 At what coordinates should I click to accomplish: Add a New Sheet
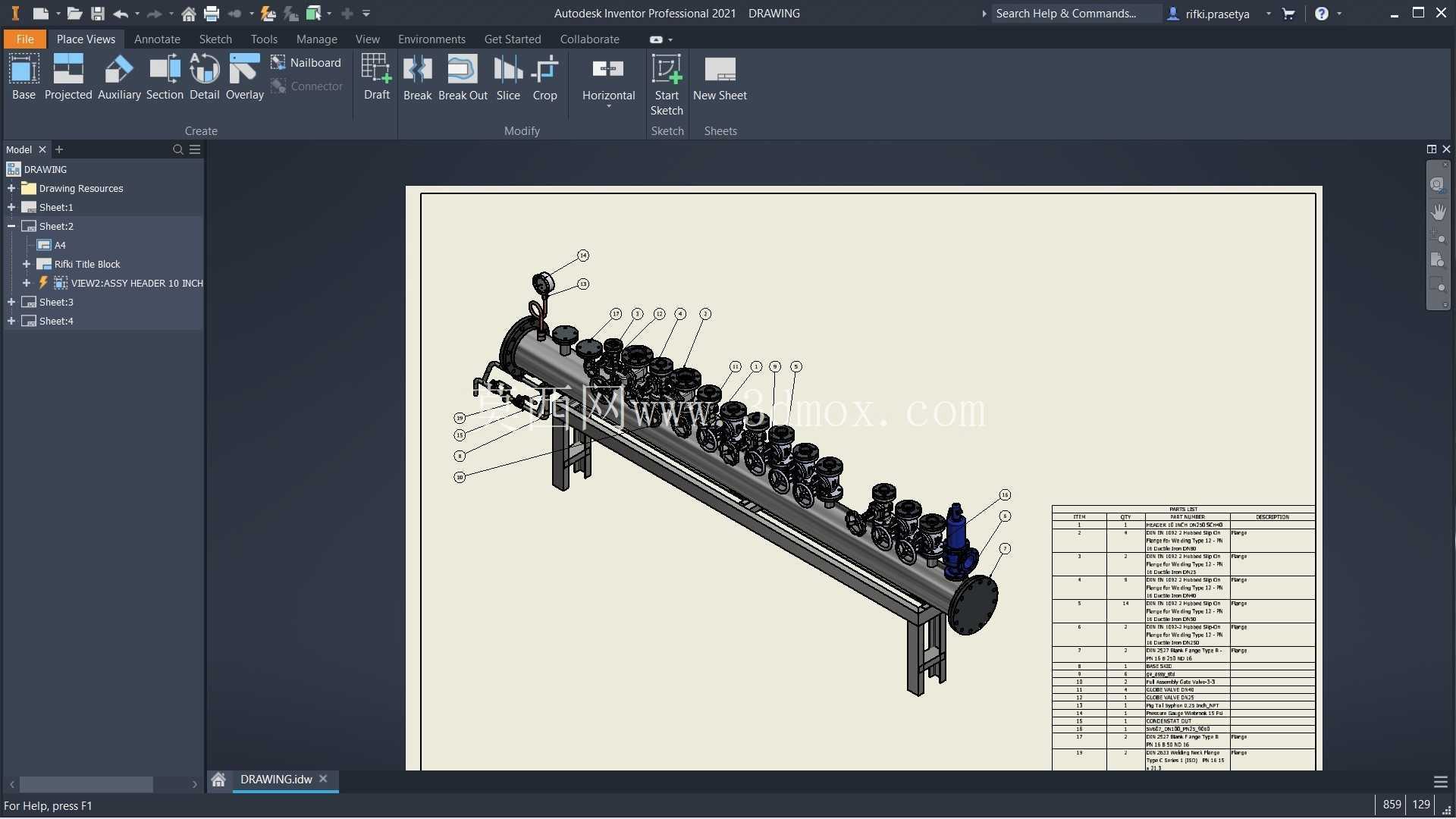point(720,77)
